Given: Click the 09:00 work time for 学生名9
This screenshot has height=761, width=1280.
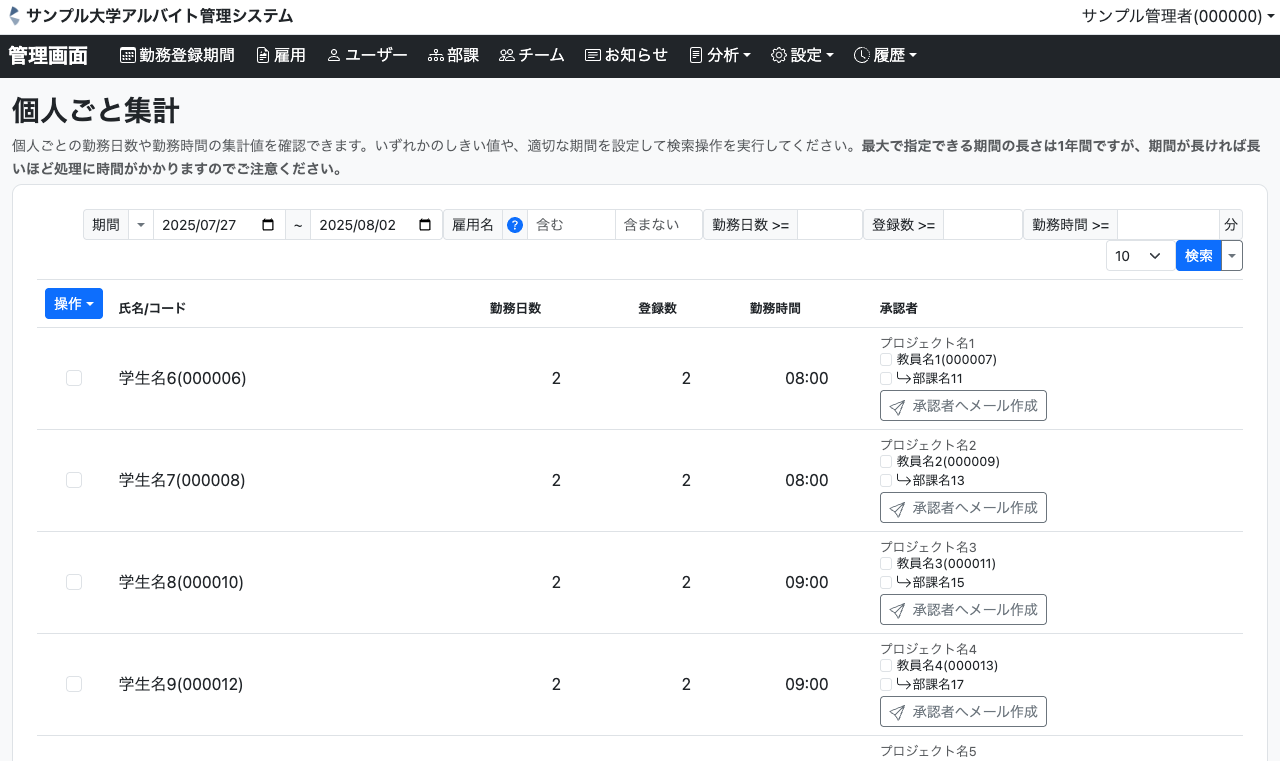Looking at the screenshot, I should [x=807, y=684].
